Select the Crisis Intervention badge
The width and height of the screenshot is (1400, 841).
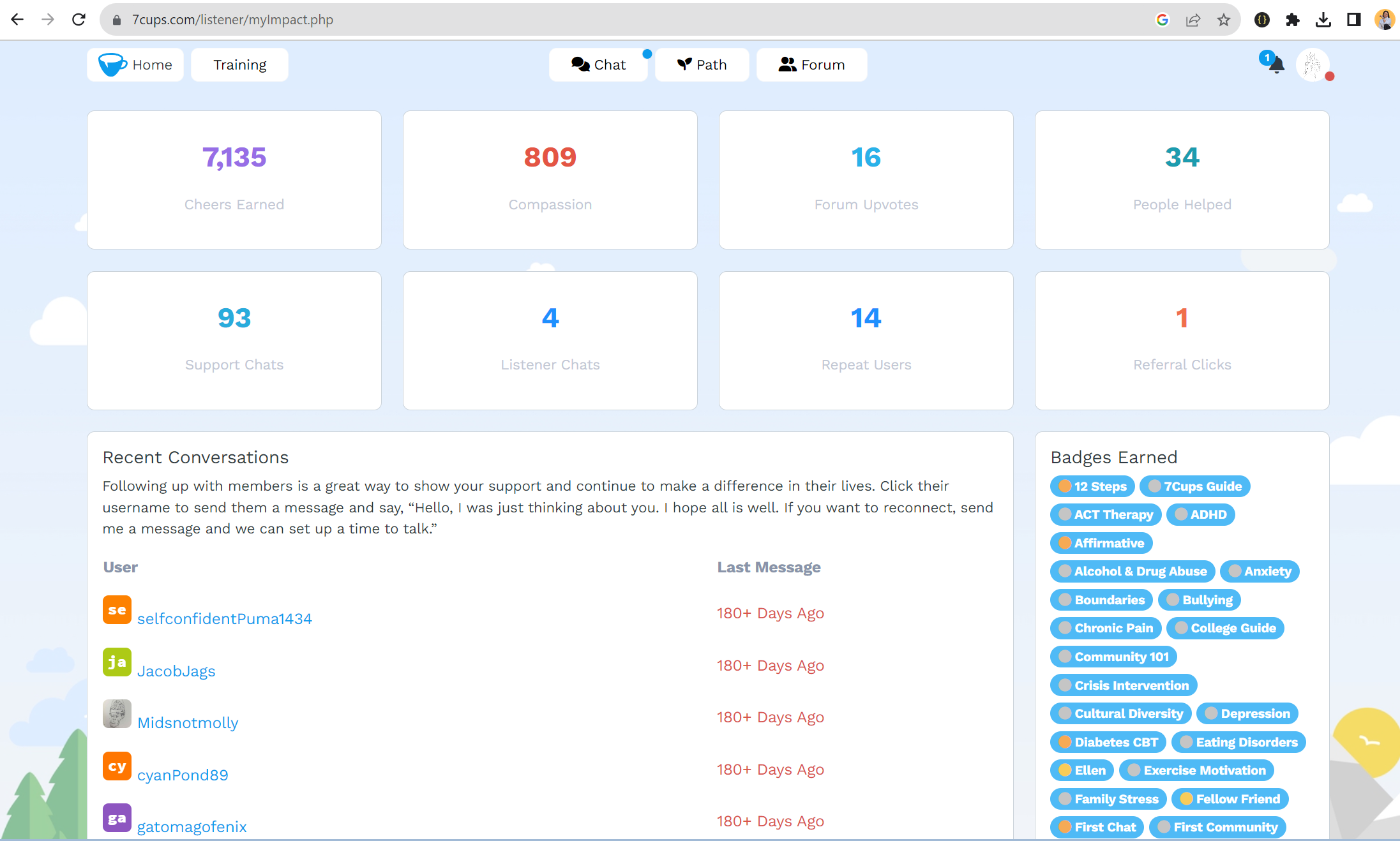pyautogui.click(x=1124, y=685)
